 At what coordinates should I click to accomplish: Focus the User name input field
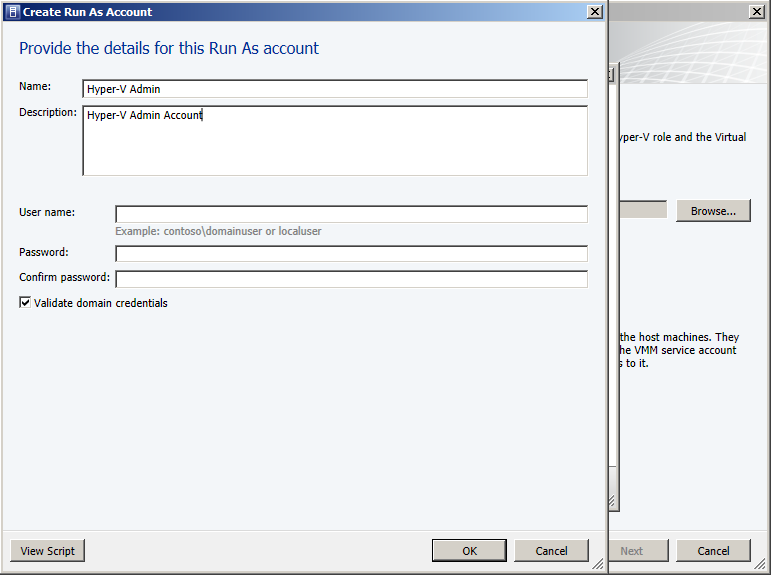click(351, 214)
